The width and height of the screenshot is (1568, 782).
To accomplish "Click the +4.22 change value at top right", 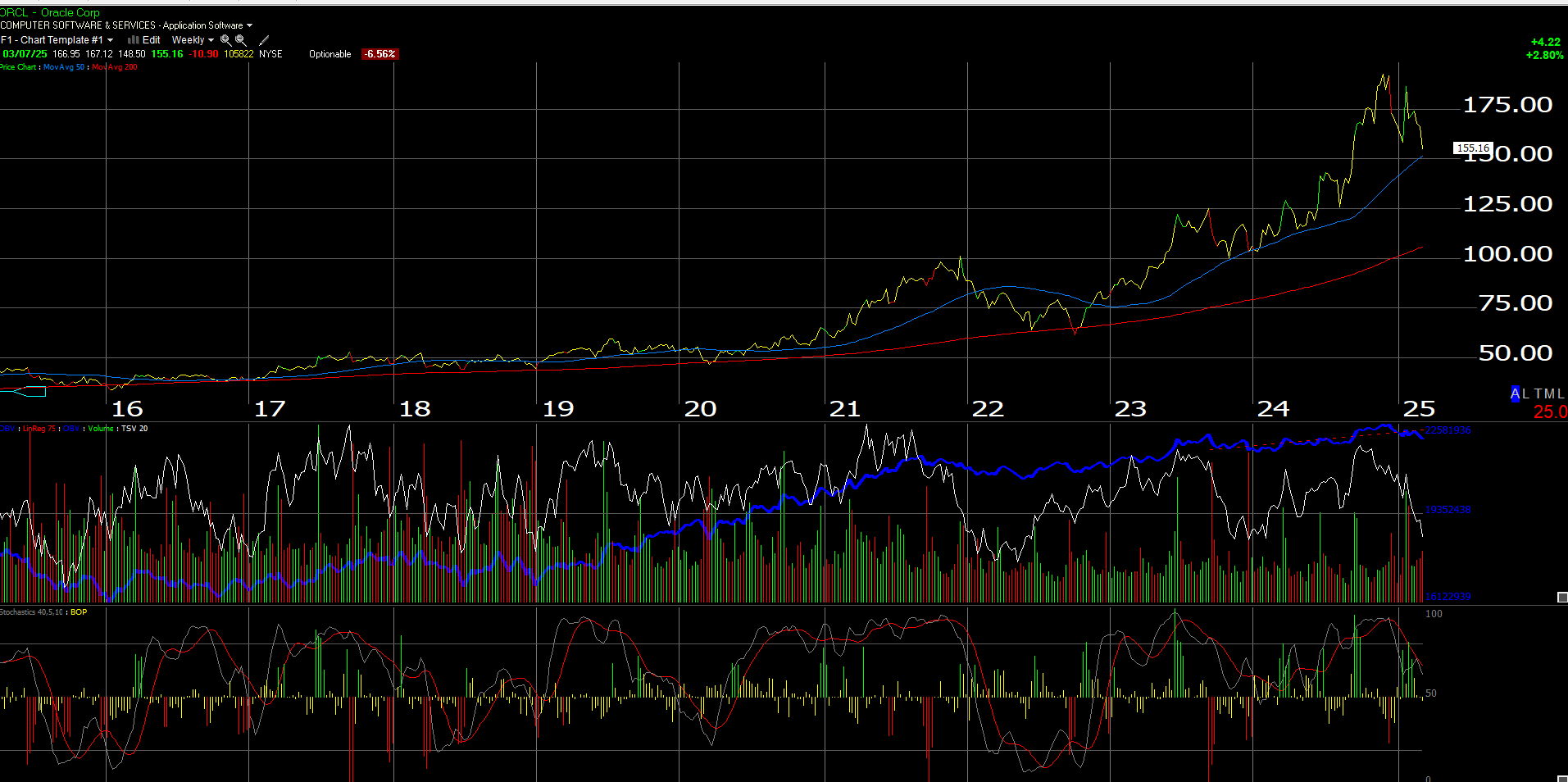I will (1545, 42).
